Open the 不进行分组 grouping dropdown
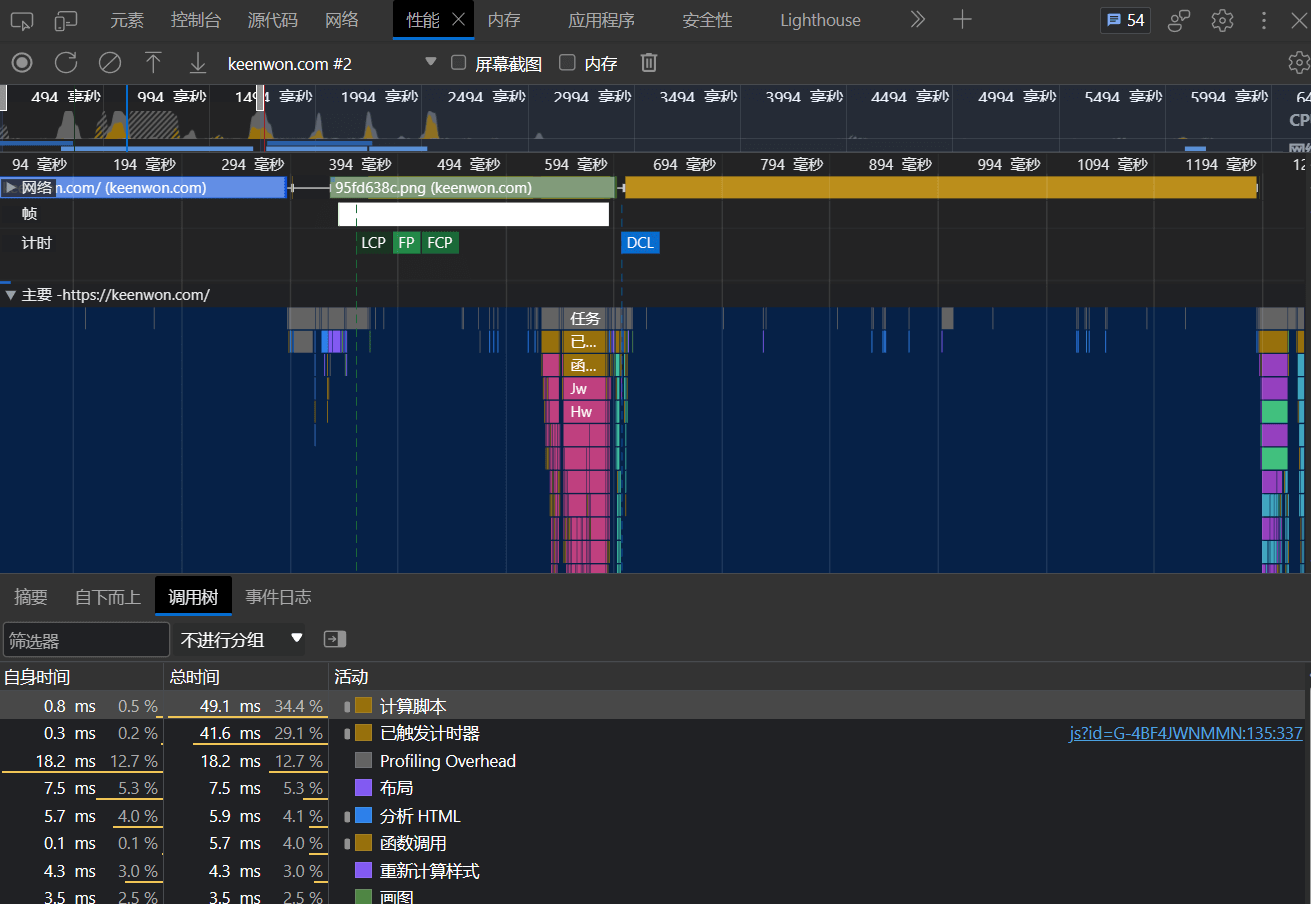Screen dimensions: 1311x904 (x=241, y=639)
